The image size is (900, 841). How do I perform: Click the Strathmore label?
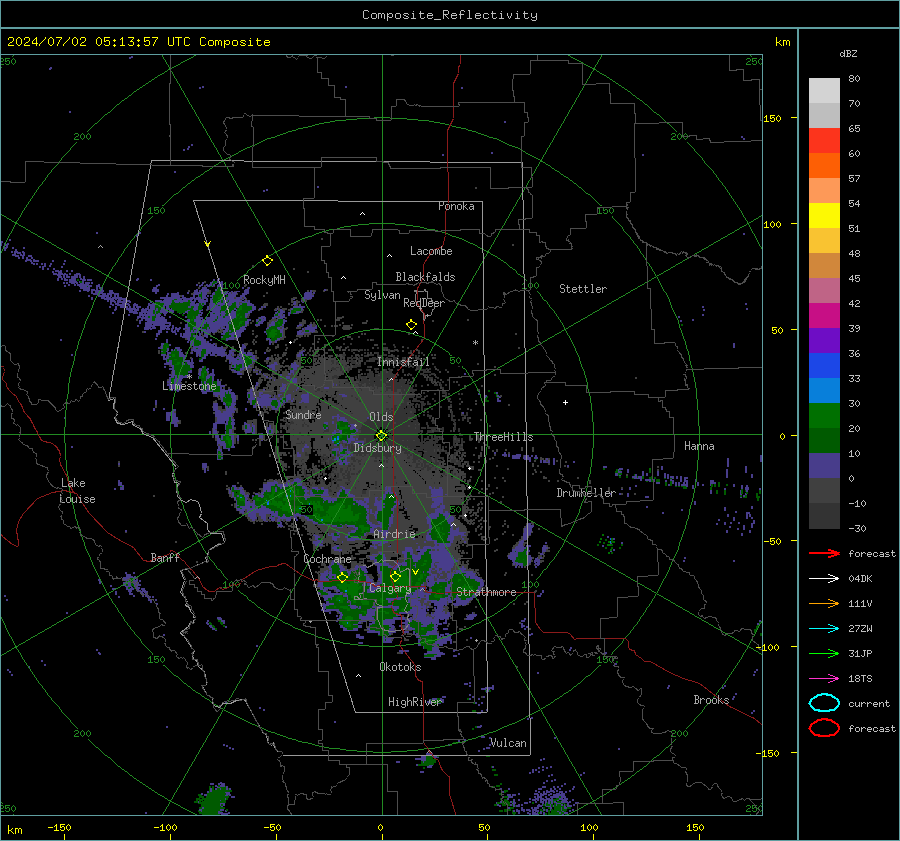[x=486, y=592]
